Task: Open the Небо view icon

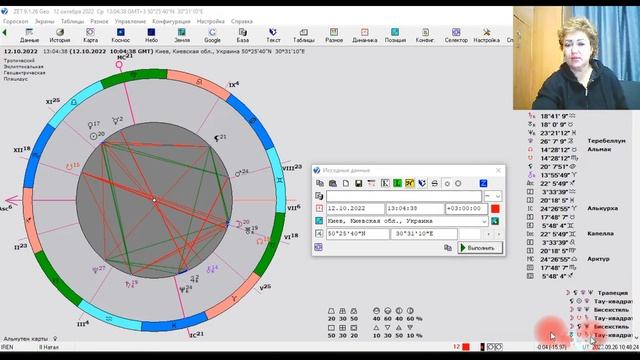Action: tap(151, 36)
